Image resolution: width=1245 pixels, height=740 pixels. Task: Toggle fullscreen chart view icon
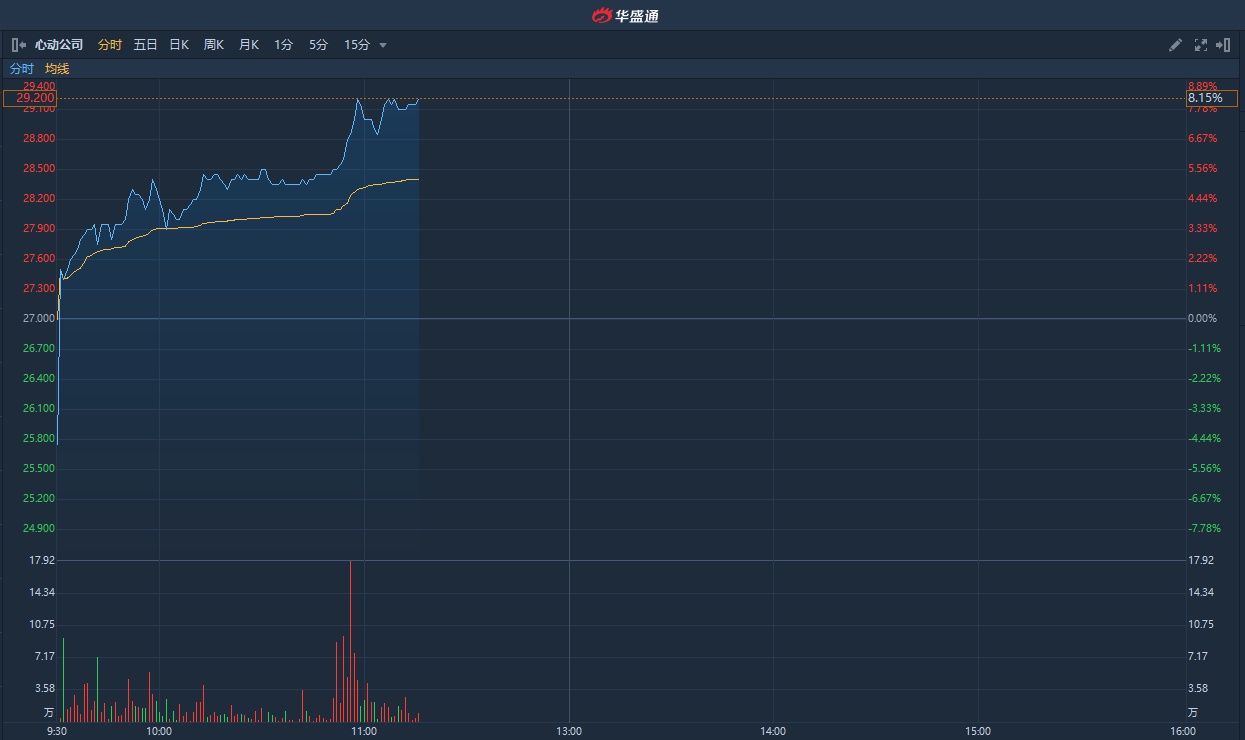1201,45
